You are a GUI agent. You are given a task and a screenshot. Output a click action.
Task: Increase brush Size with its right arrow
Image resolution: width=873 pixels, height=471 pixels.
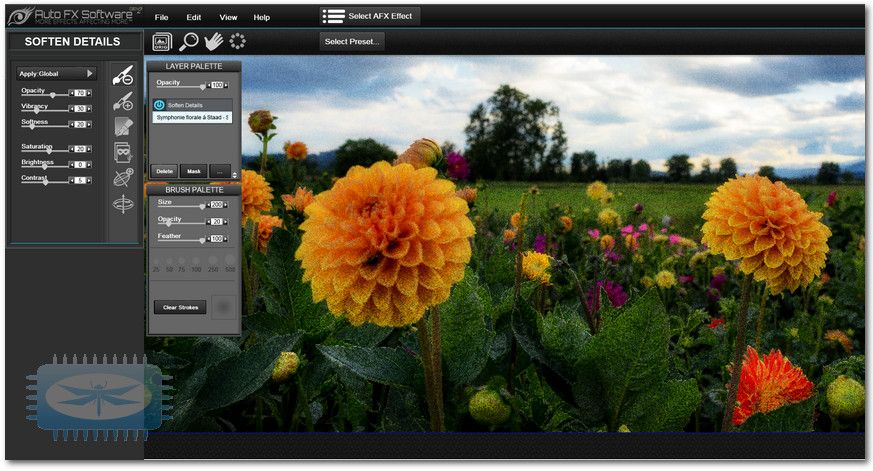click(226, 205)
